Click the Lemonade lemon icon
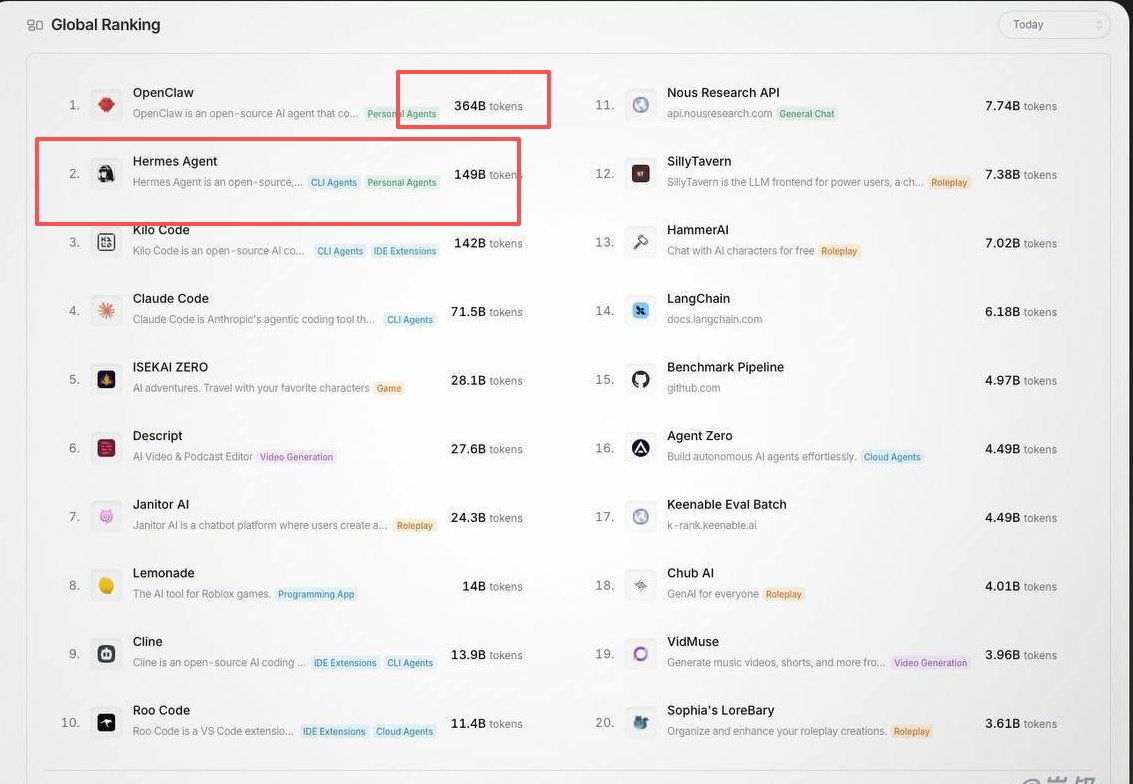The width and height of the screenshot is (1133, 784). click(106, 585)
